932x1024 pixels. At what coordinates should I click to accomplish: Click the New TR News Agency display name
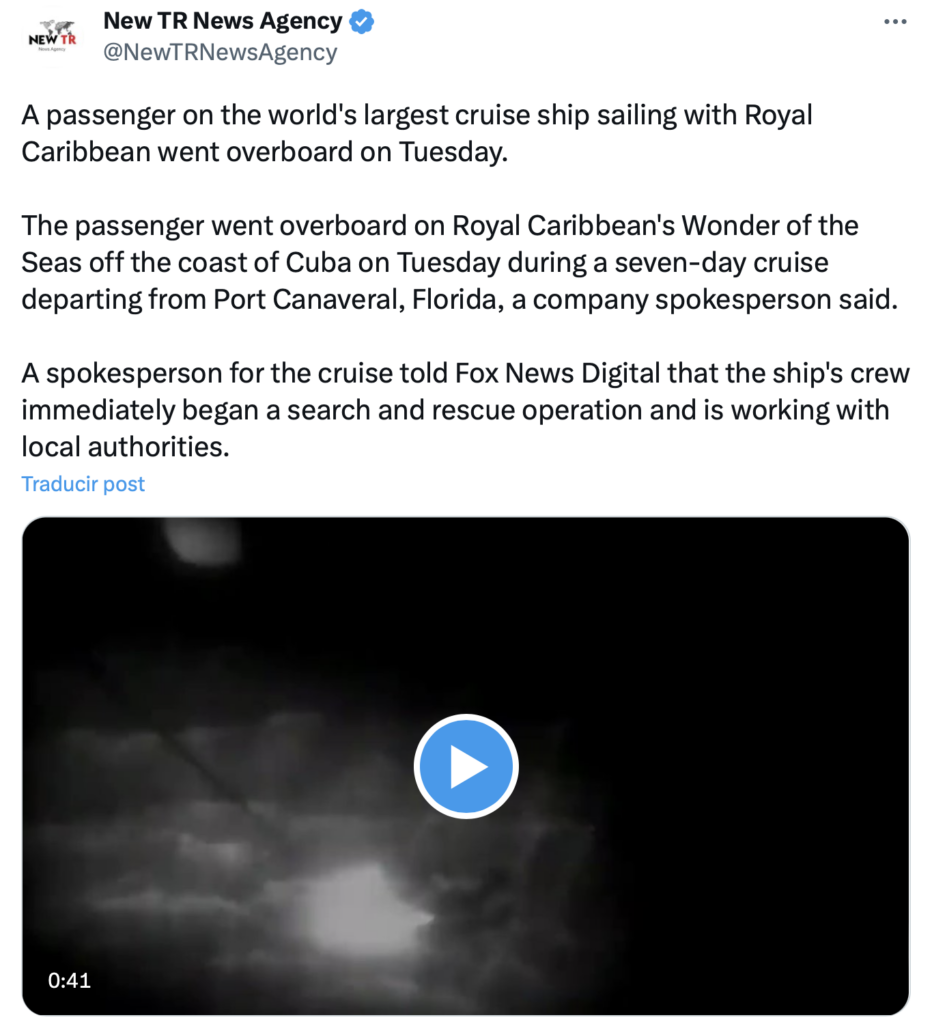pos(223,20)
